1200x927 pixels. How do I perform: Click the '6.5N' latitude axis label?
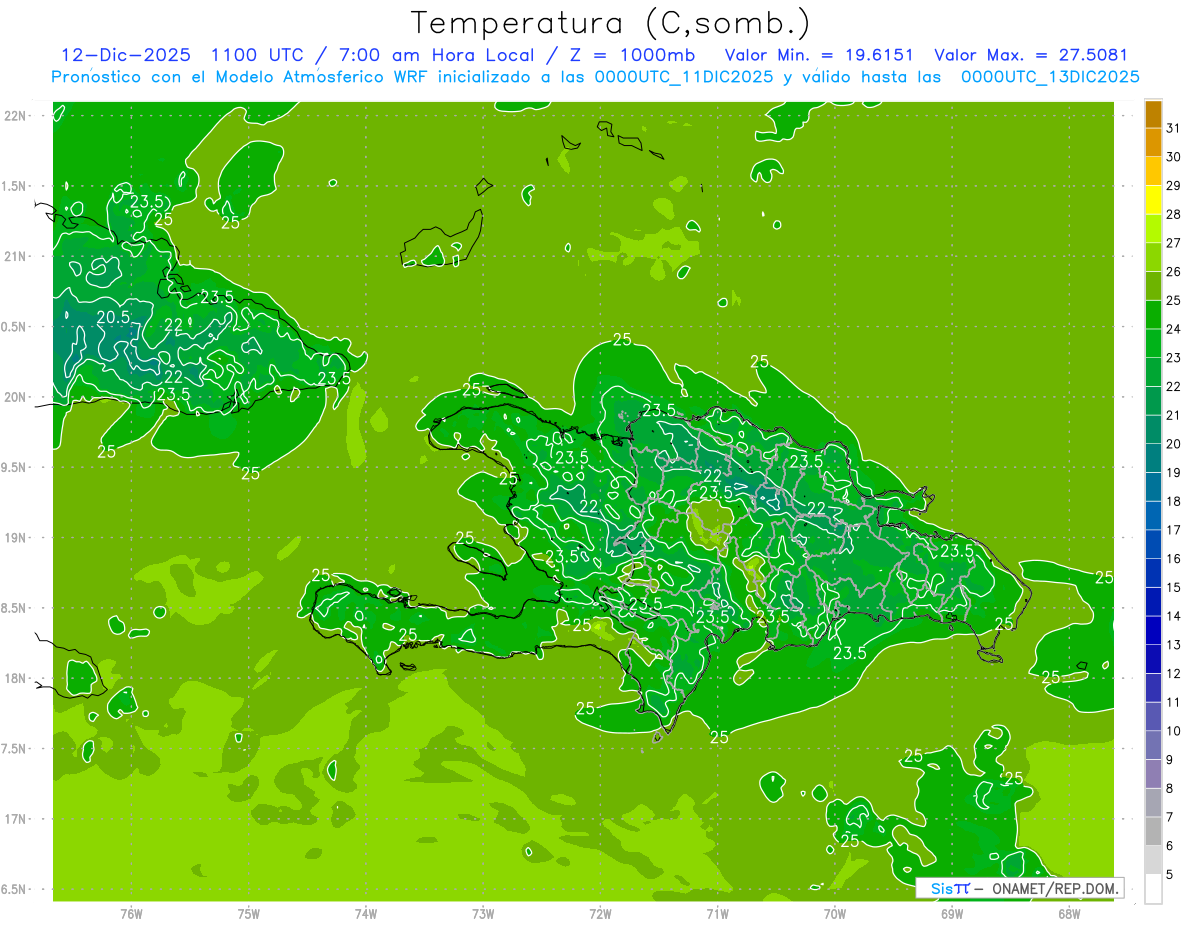click(x=16, y=890)
